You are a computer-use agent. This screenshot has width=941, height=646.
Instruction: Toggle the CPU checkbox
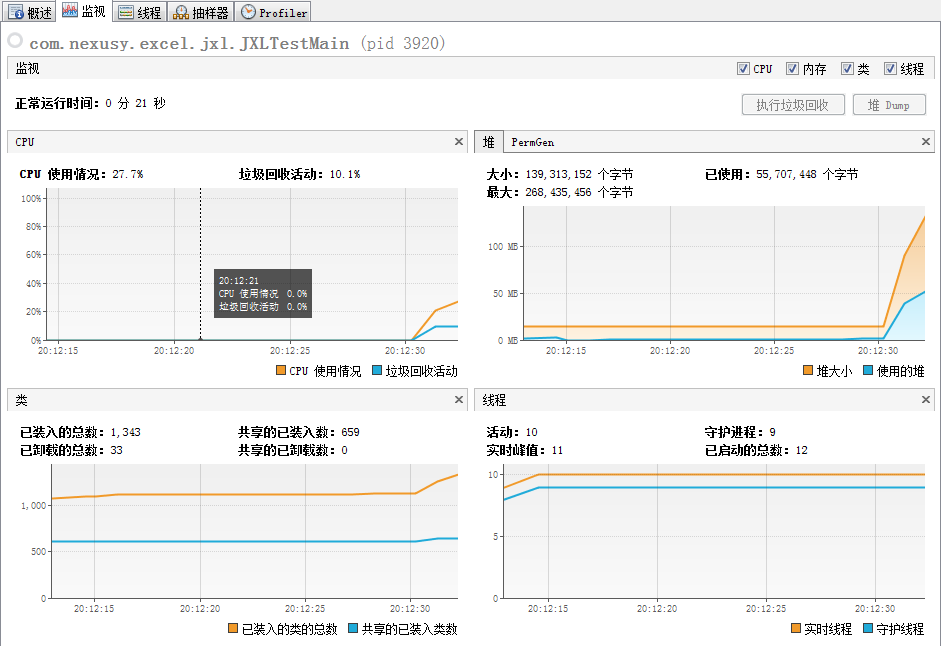pos(743,68)
